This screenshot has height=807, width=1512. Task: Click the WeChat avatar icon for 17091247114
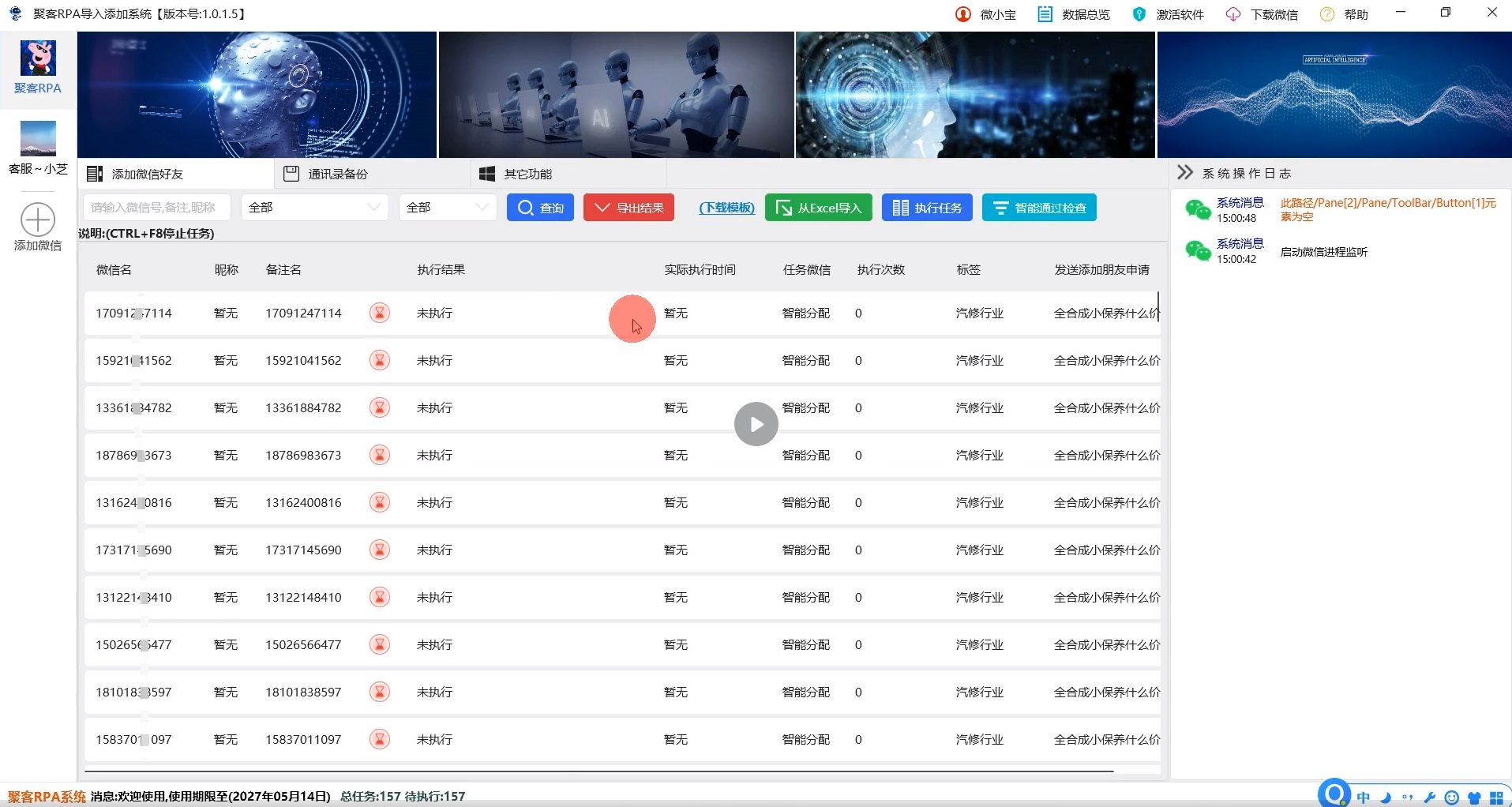[379, 313]
